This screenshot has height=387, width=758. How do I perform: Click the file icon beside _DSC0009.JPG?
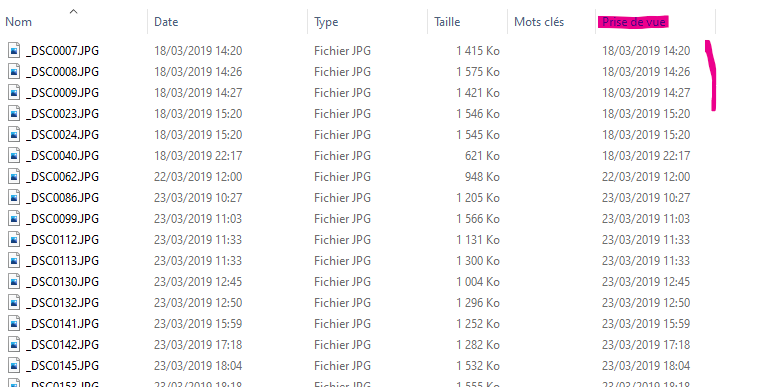tap(14, 93)
